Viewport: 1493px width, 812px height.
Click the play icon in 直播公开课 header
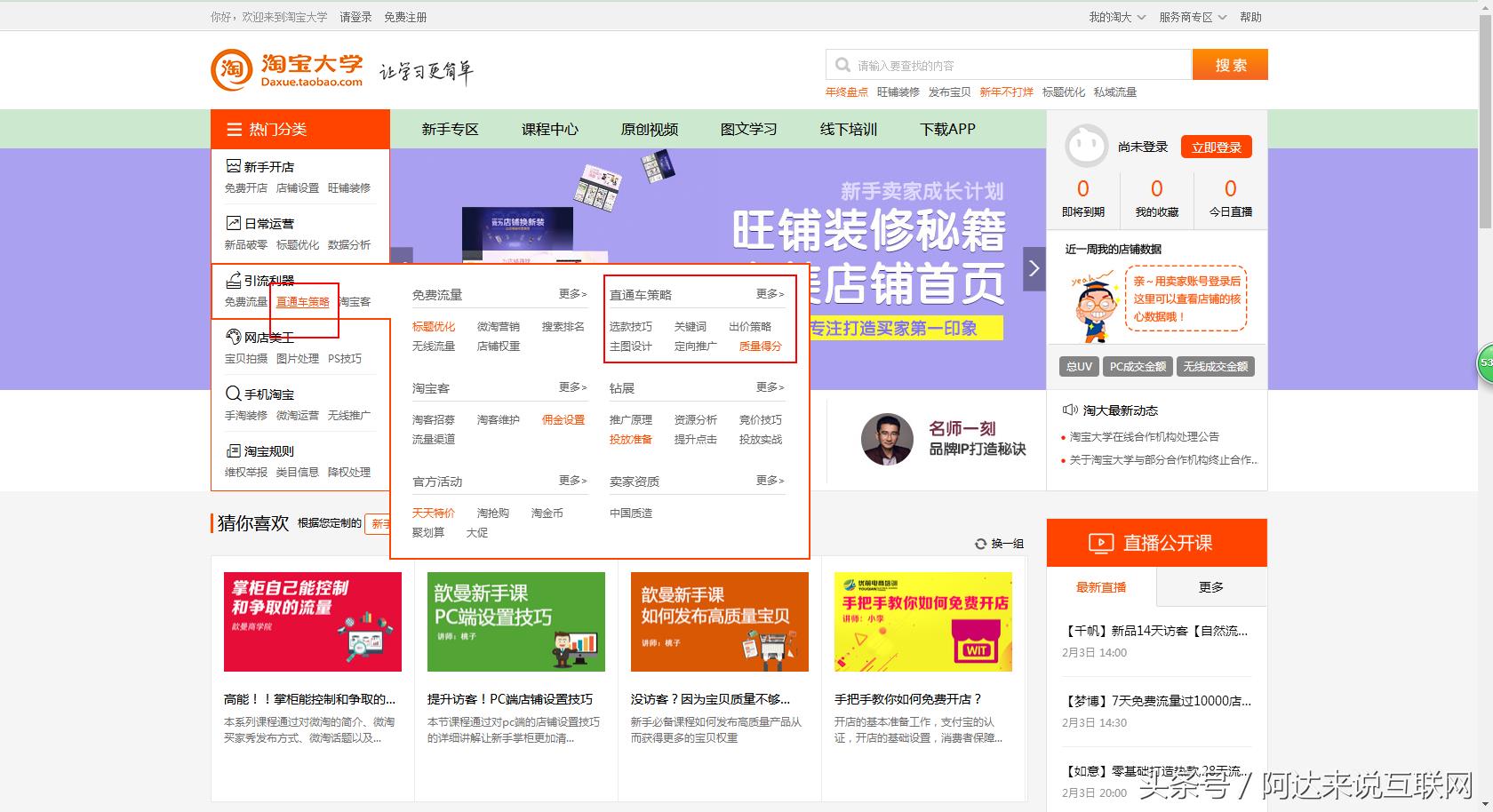[x=1101, y=543]
